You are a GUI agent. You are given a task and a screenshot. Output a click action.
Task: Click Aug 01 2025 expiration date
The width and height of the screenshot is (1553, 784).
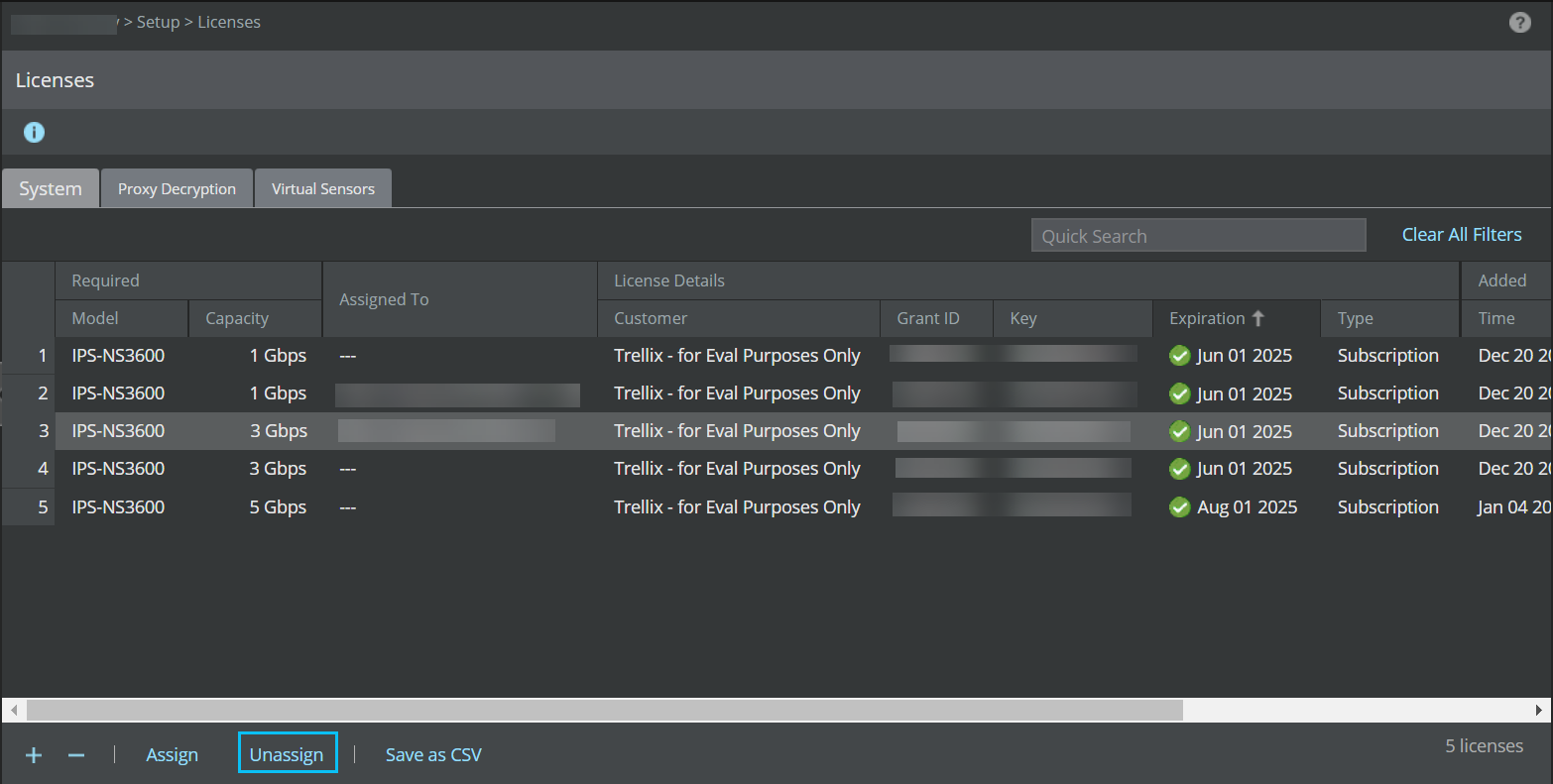pyautogui.click(x=1247, y=507)
